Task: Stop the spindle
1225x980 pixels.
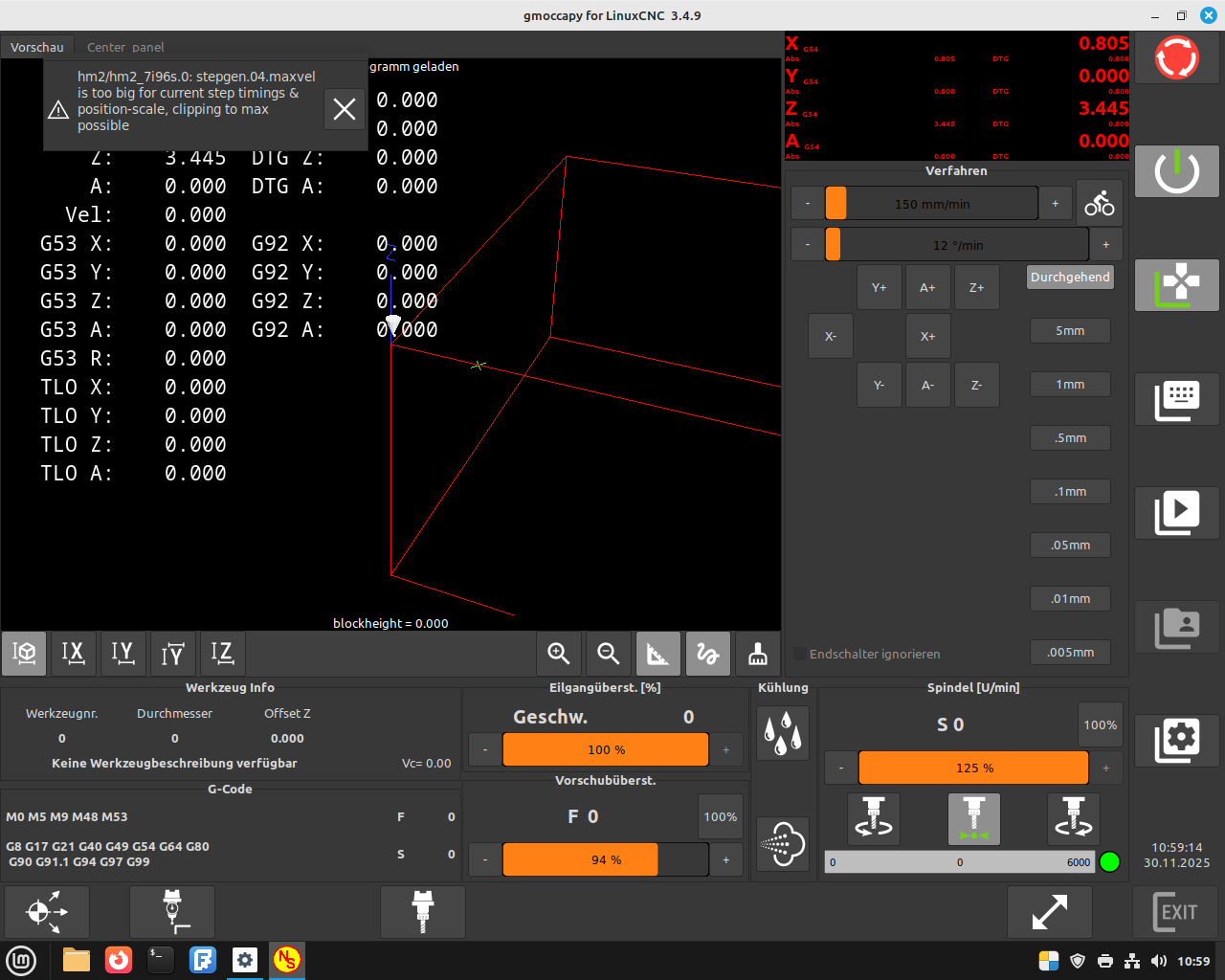Action: point(973,819)
